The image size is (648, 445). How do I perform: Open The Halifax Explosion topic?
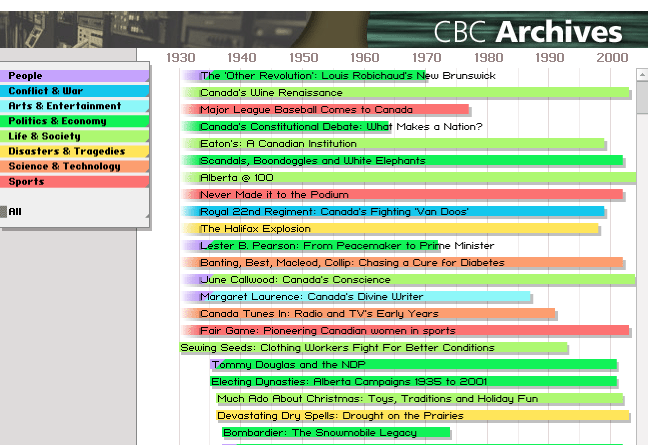pyautogui.click(x=390, y=228)
